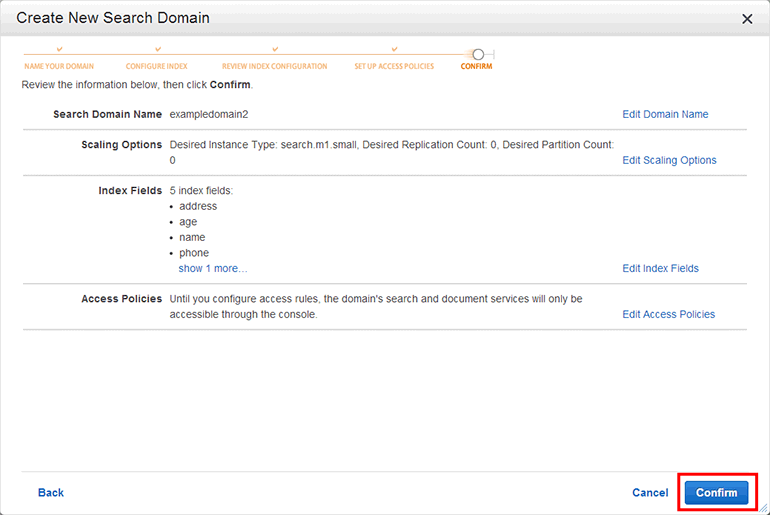
Task: Click the Edit Index Fields link
Action: tap(660, 268)
